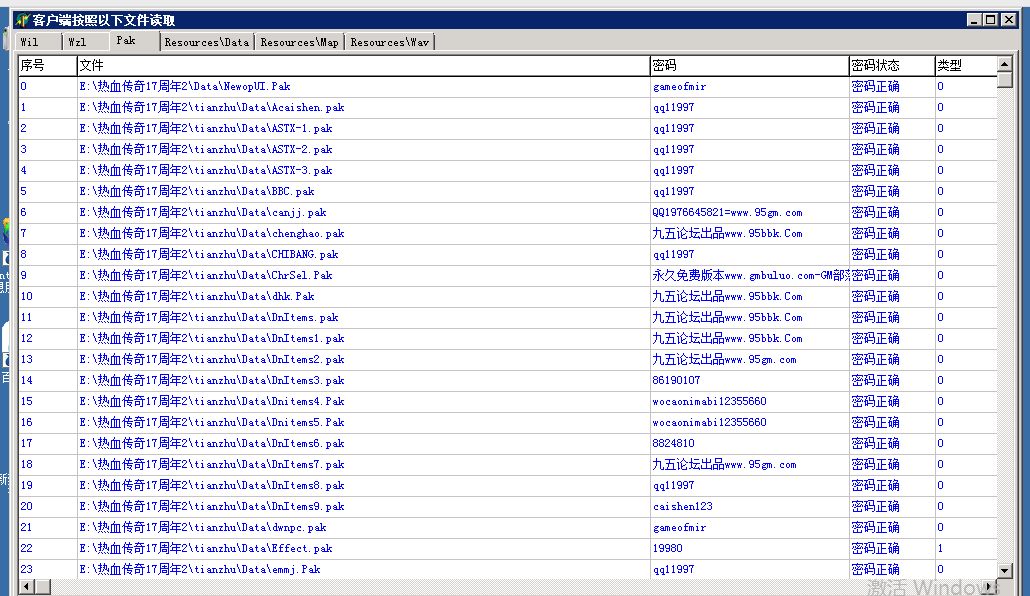This screenshot has width=1030, height=596.
Task: Click the 密码 column header
Action: [x=750, y=66]
